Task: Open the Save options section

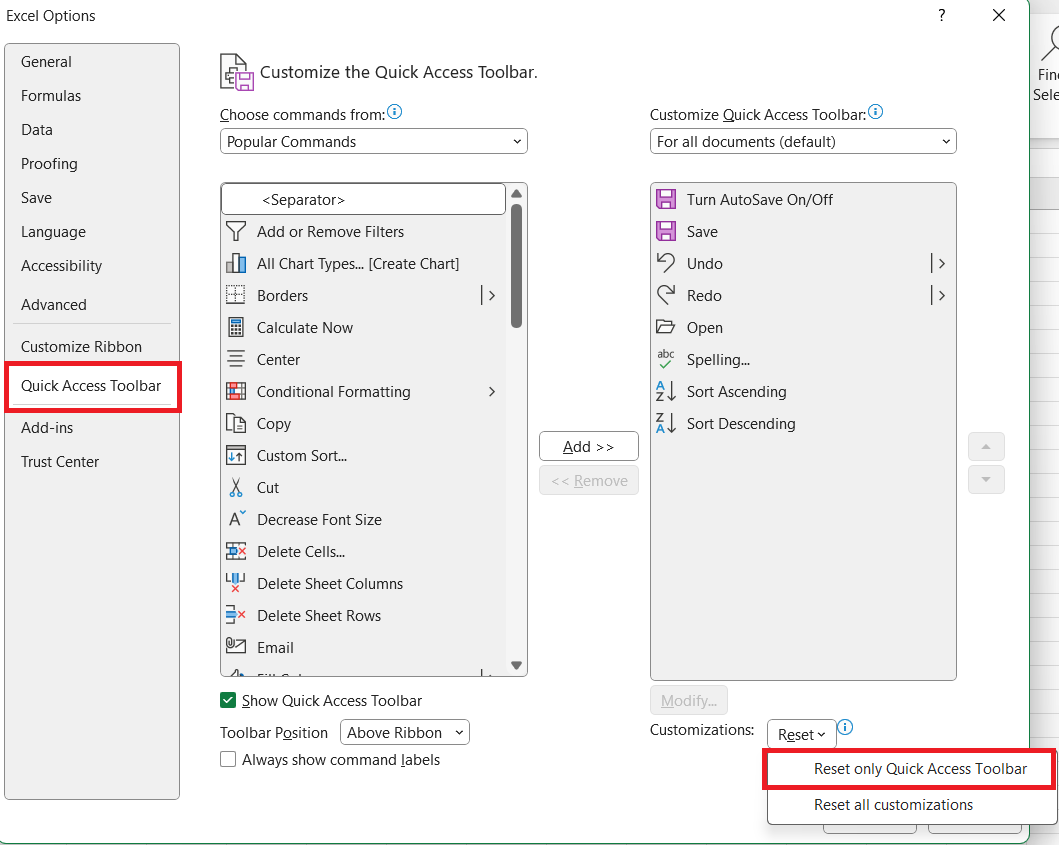Action: coord(92,198)
